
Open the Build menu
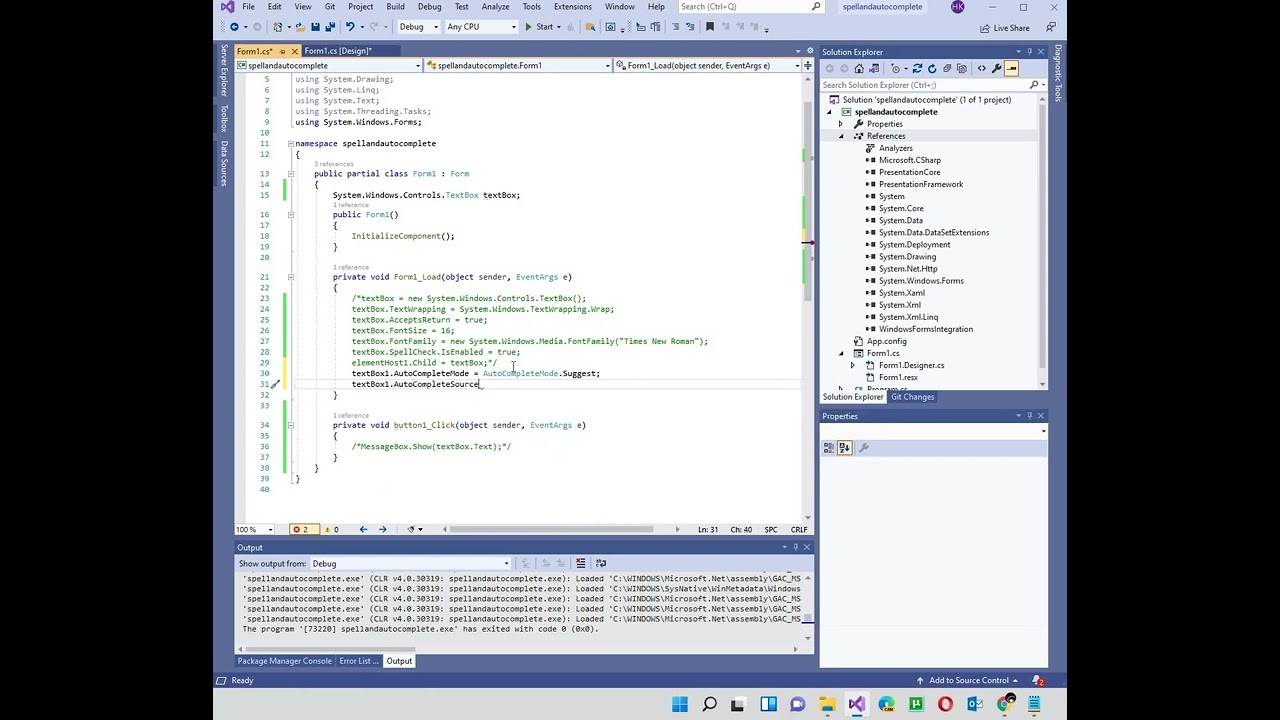pos(395,7)
